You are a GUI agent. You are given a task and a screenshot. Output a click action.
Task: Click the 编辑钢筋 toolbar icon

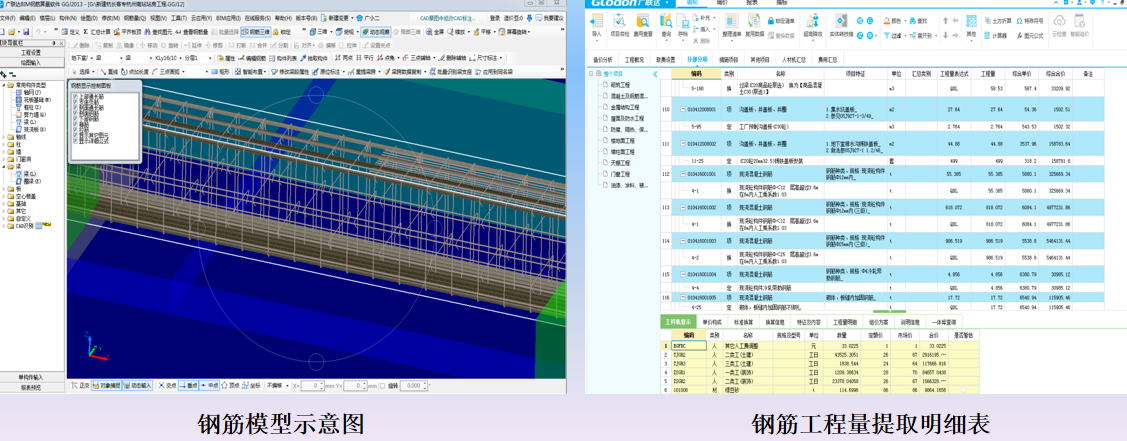pyautogui.click(x=252, y=57)
